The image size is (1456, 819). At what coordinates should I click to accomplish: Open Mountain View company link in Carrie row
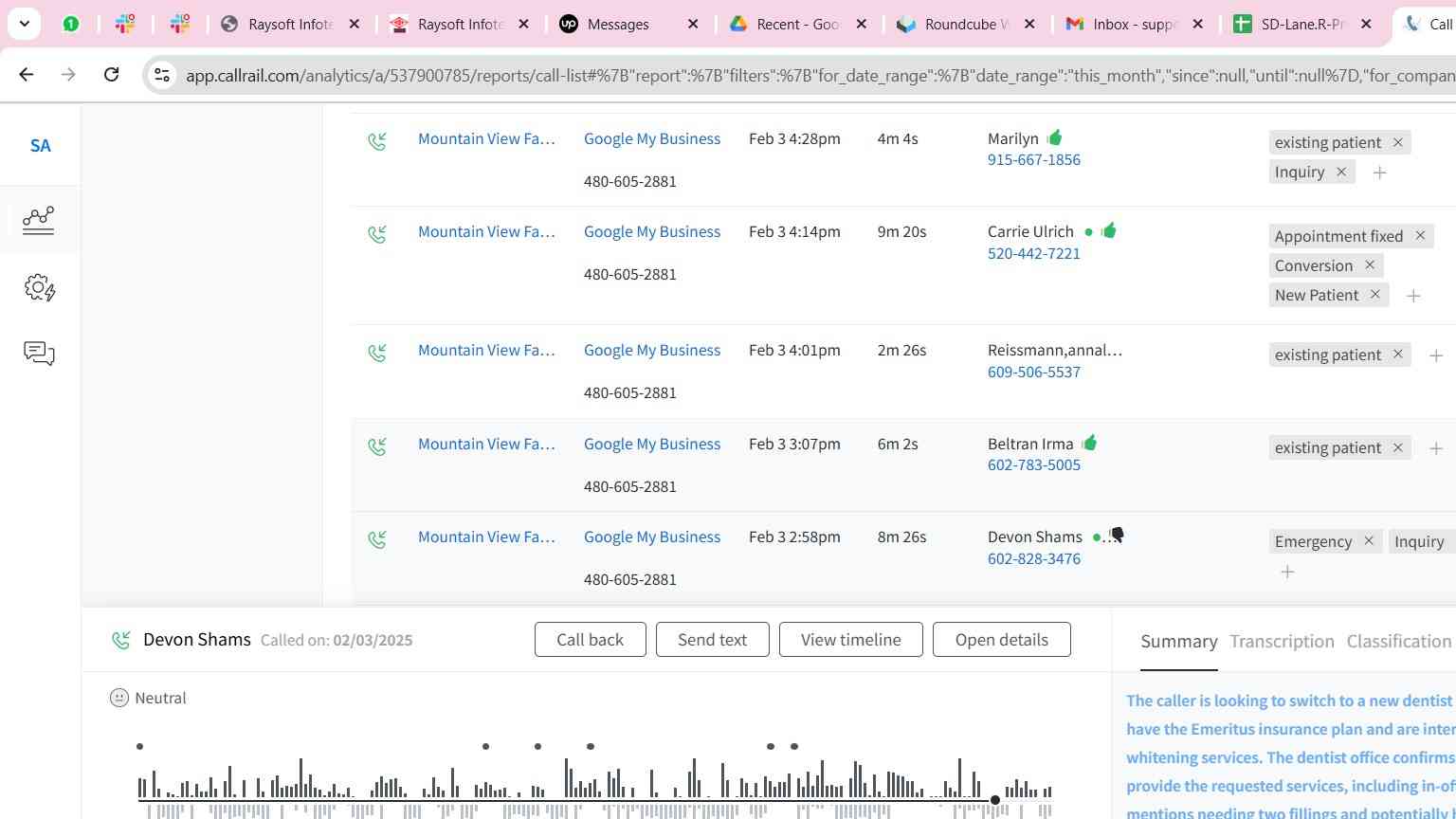(486, 232)
